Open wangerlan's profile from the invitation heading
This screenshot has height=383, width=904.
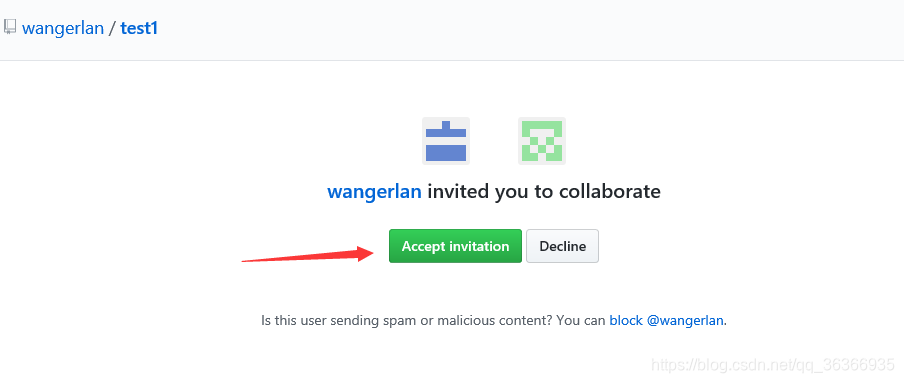point(374,191)
